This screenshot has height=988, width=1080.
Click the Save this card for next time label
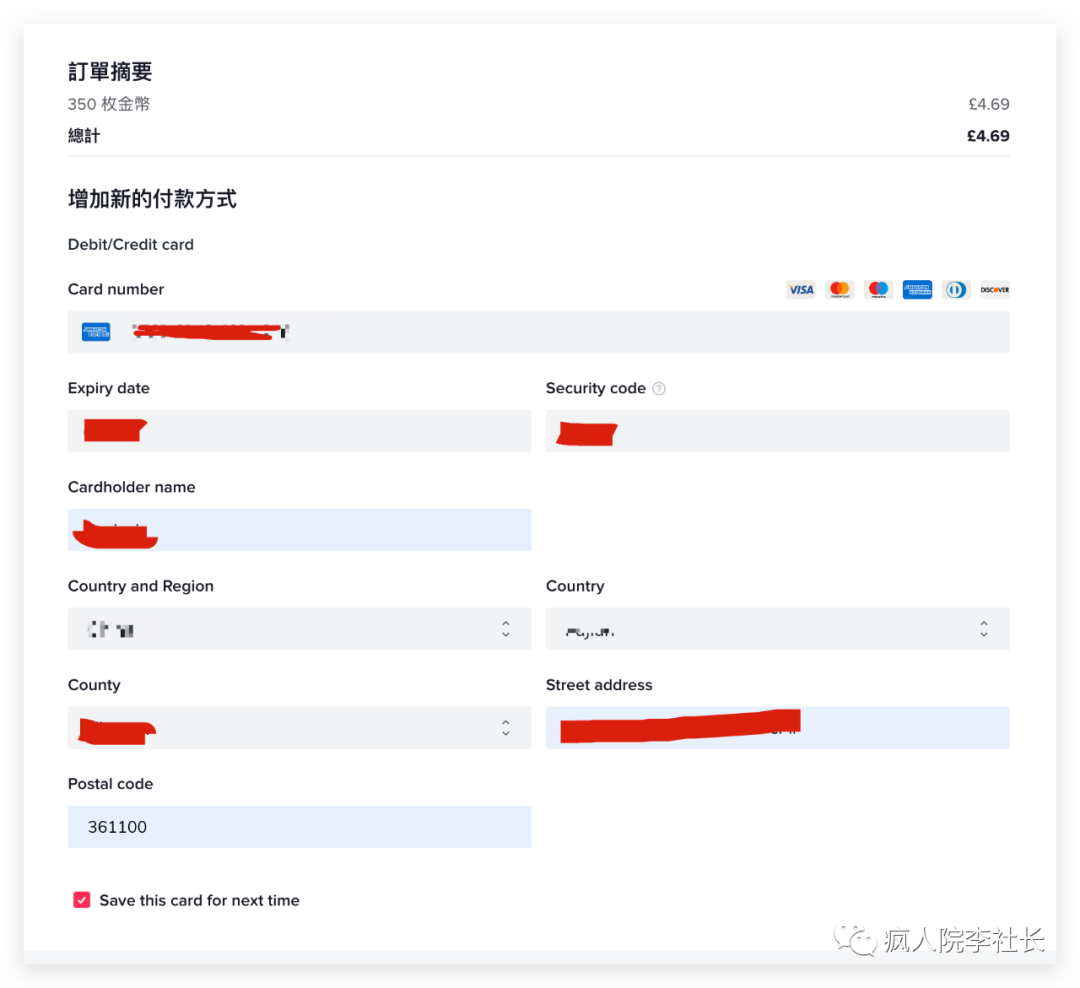click(199, 900)
